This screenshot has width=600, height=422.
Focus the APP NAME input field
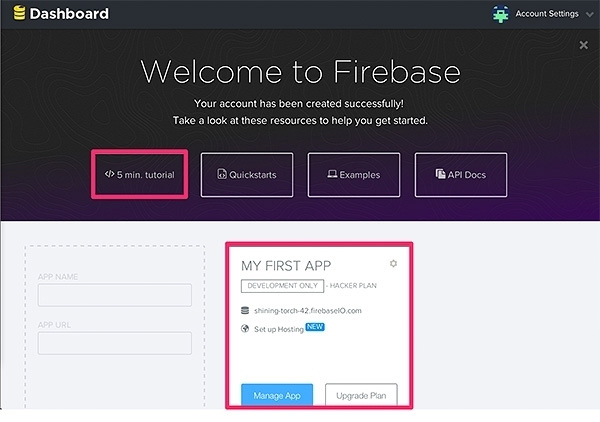[115, 295]
